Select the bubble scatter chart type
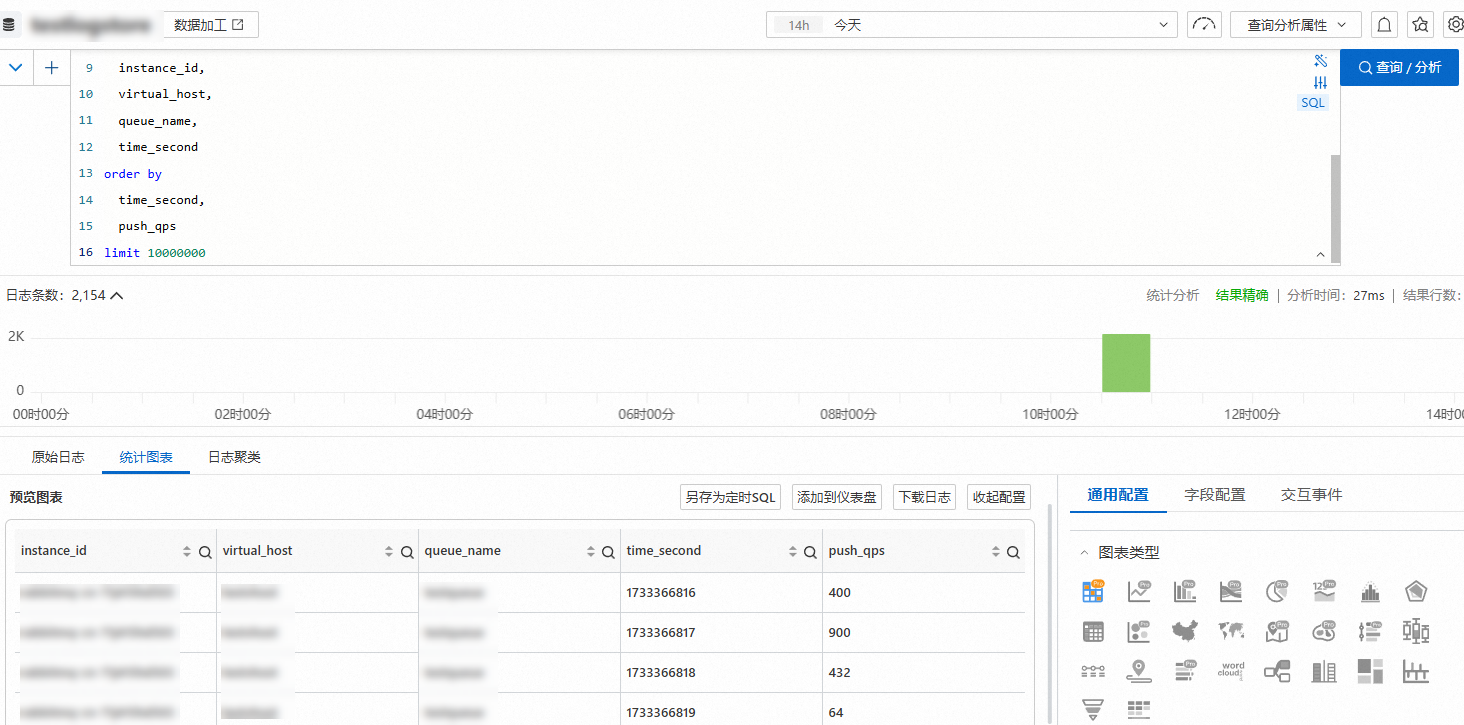The height and width of the screenshot is (725, 1464). pos(1139,631)
